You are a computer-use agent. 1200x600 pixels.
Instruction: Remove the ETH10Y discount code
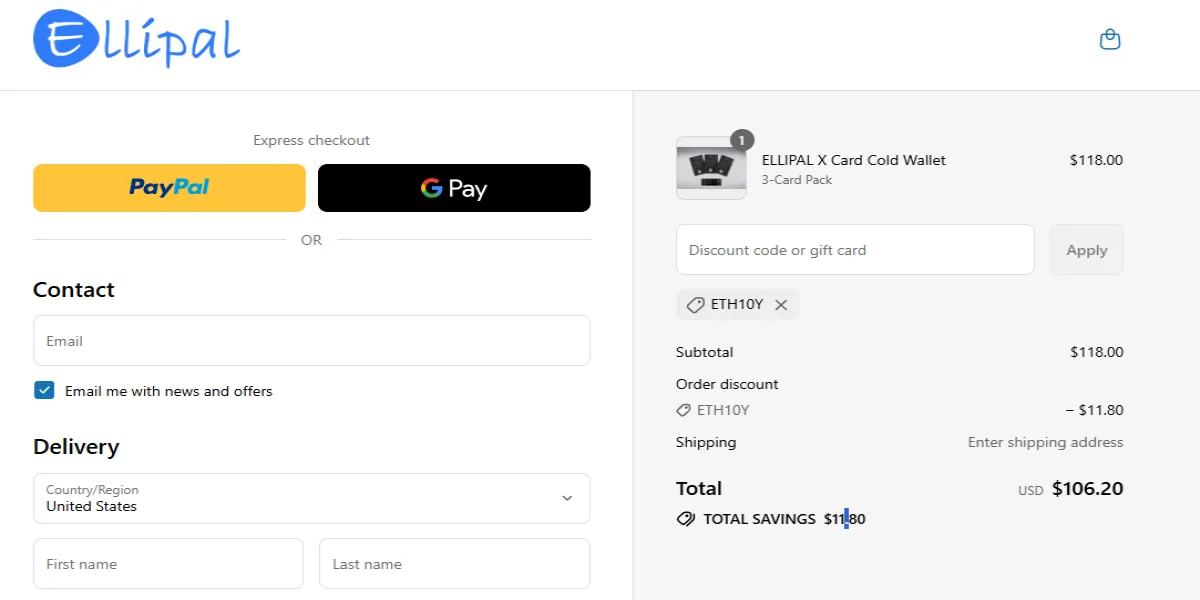coord(782,305)
